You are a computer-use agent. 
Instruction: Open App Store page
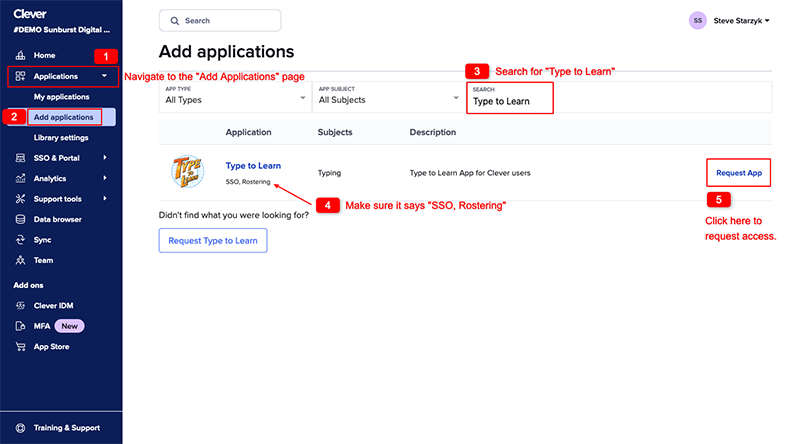point(52,346)
